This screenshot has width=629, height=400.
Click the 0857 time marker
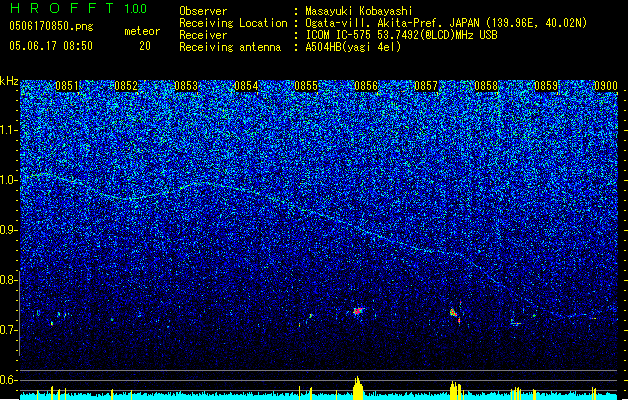pyautogui.click(x=426, y=86)
